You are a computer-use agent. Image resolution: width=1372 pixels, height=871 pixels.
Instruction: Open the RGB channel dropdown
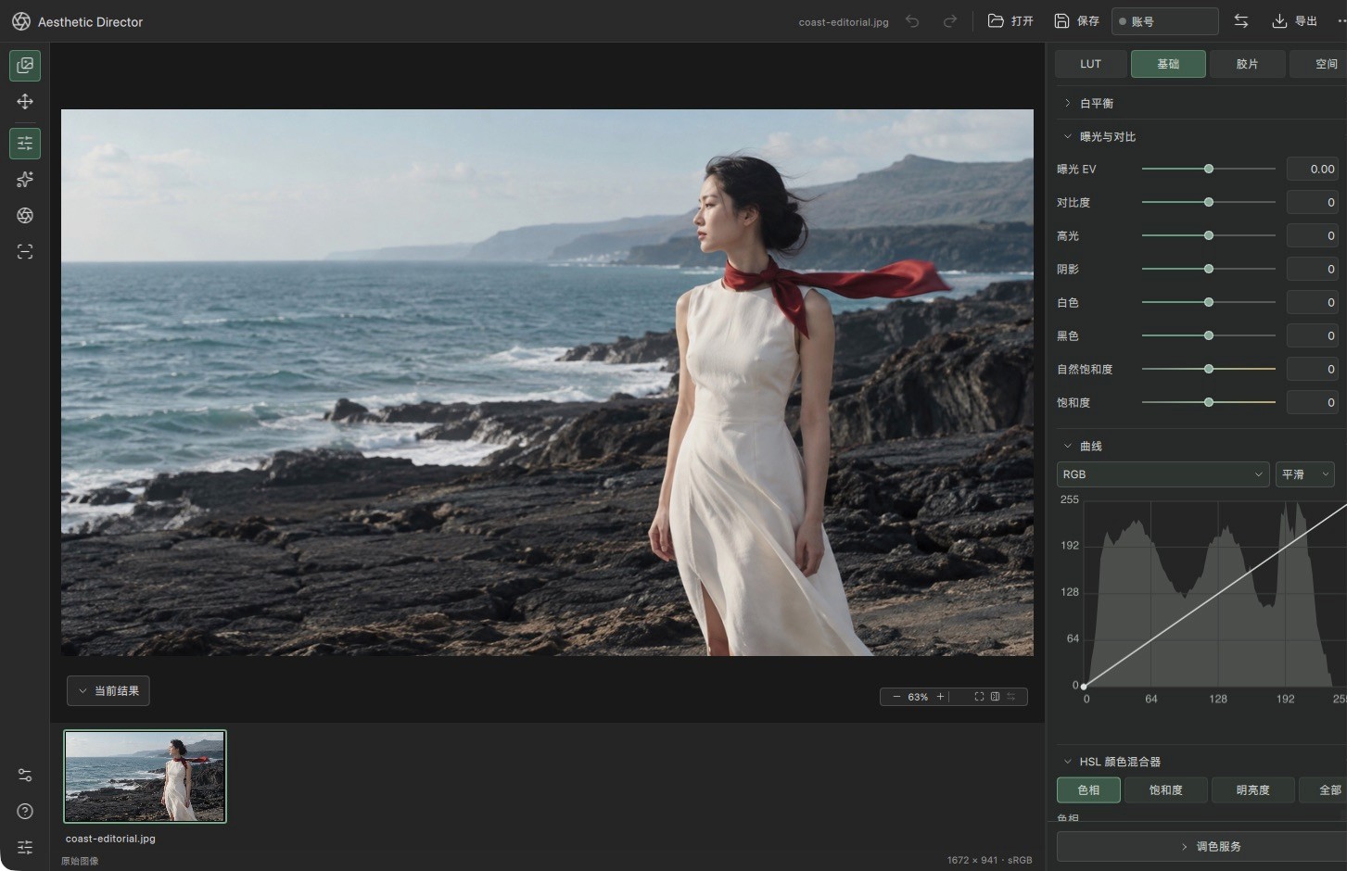tap(1163, 474)
